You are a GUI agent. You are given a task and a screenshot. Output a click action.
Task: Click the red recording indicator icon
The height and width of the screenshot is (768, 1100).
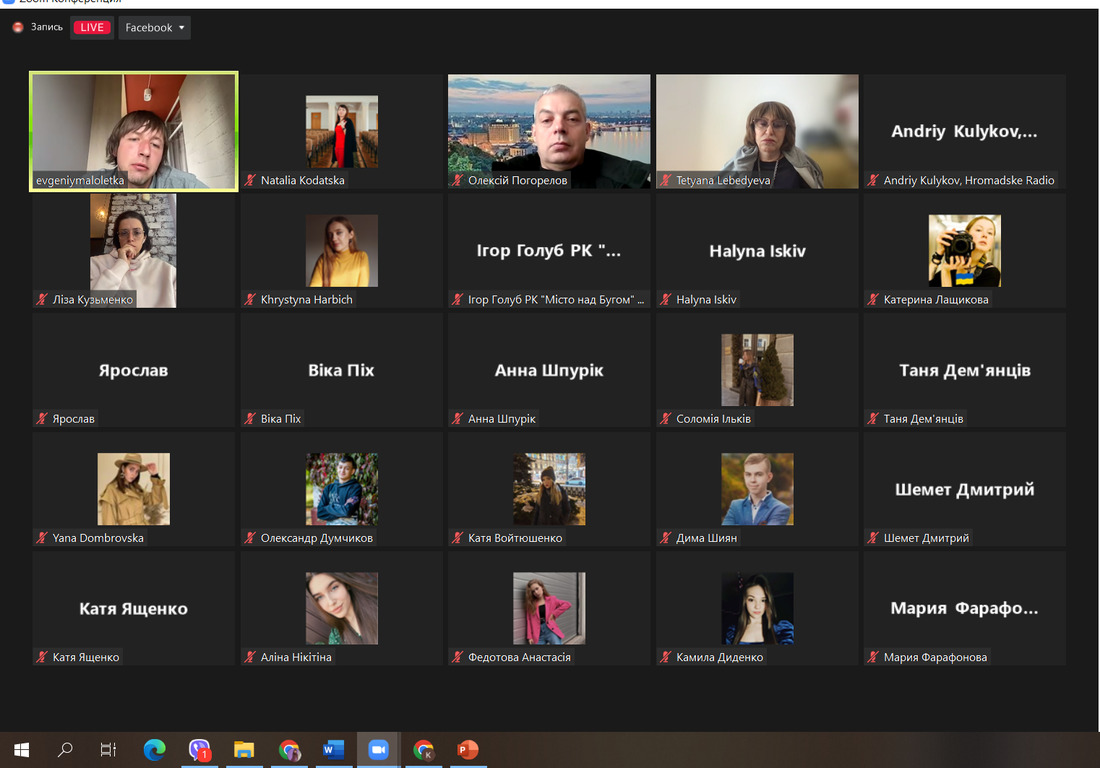tap(18, 27)
